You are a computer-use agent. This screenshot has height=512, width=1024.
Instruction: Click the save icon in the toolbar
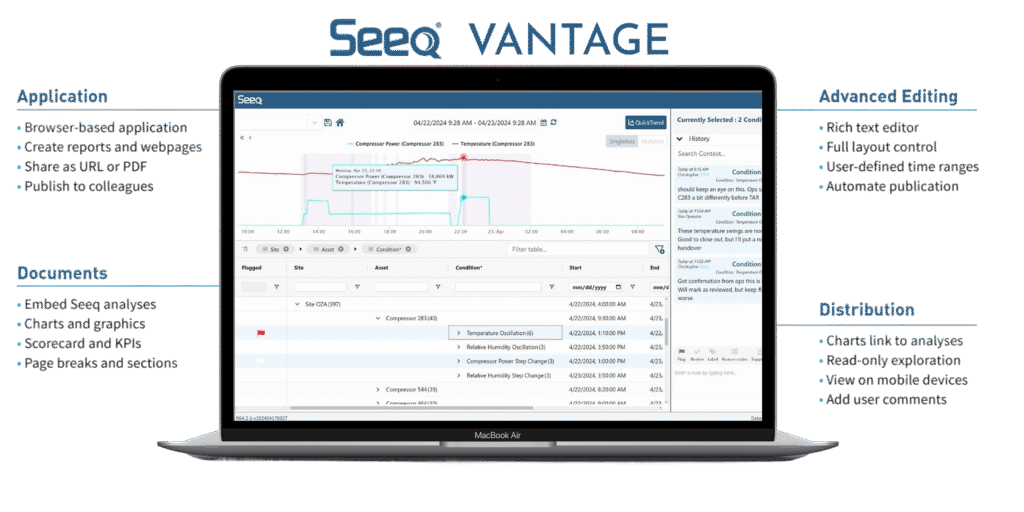(x=328, y=123)
